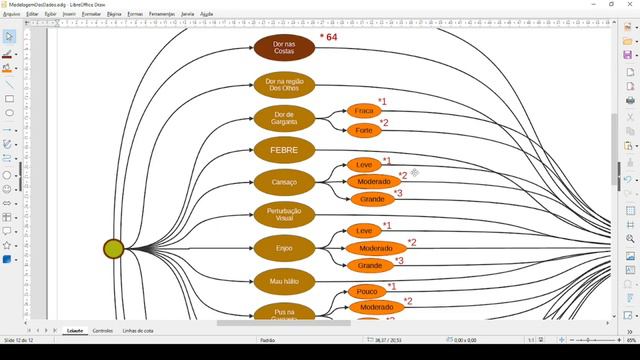Screen dimensions: 640x360
Task: Select the Curves and Polygons tool
Action: point(7,144)
